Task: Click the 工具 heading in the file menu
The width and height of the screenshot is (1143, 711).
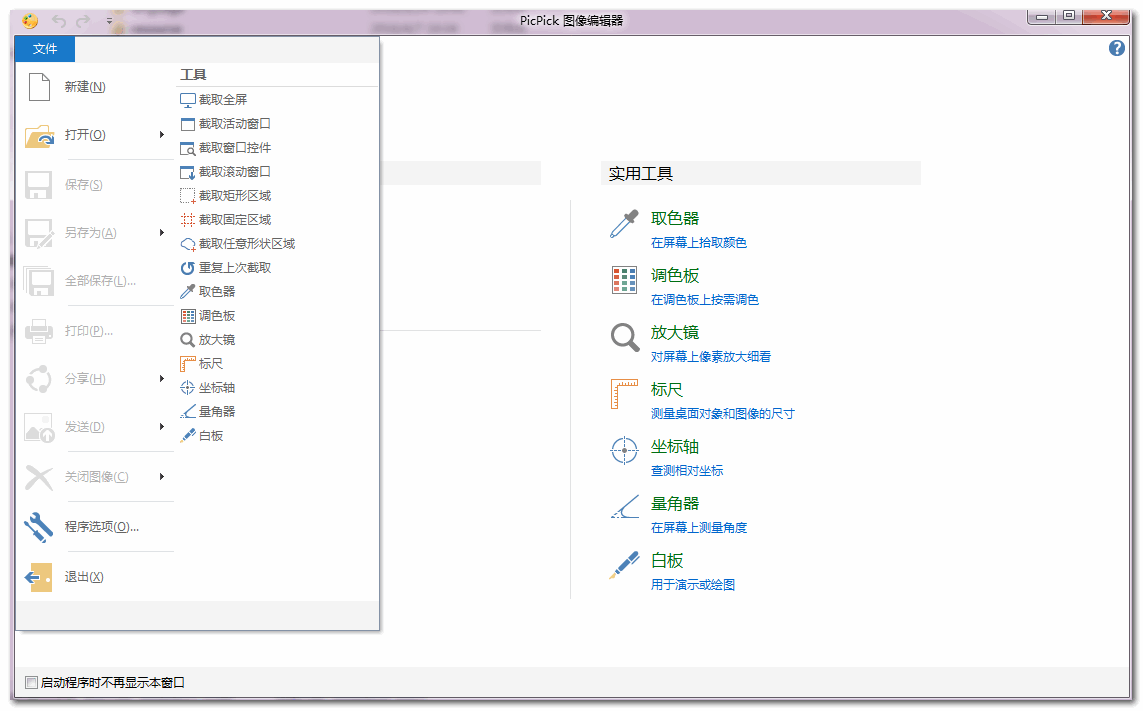Action: pyautogui.click(x=193, y=74)
